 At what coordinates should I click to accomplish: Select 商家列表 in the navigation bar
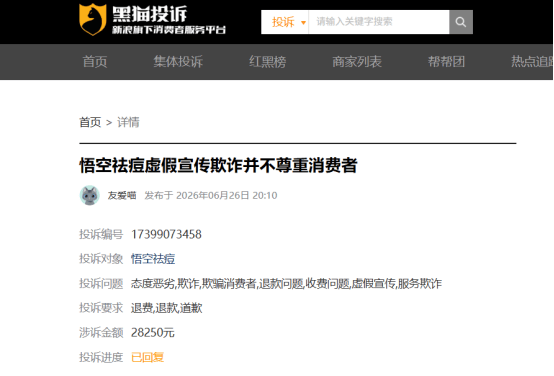(x=357, y=62)
